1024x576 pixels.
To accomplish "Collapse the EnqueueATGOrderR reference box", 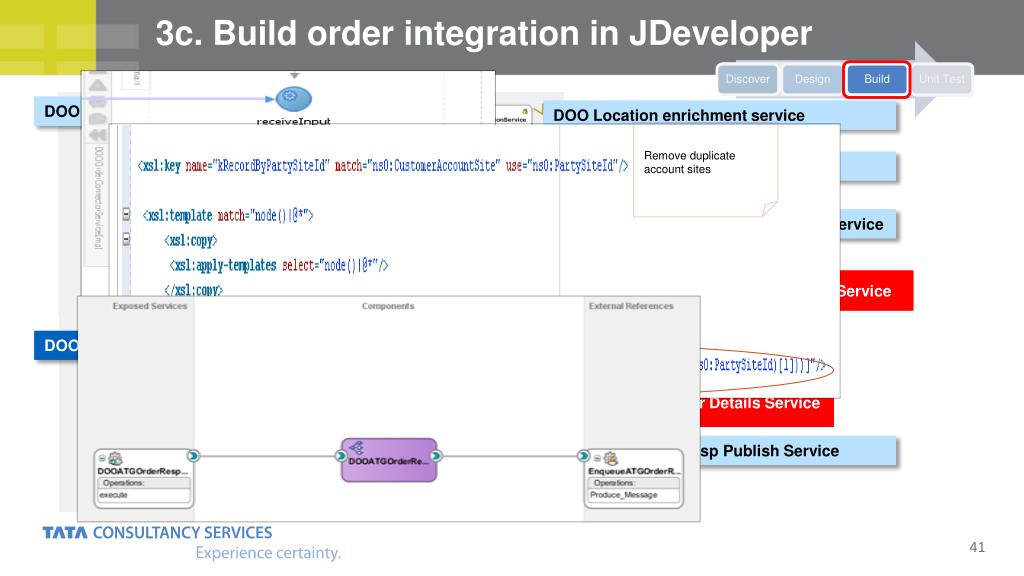I will [x=597, y=458].
